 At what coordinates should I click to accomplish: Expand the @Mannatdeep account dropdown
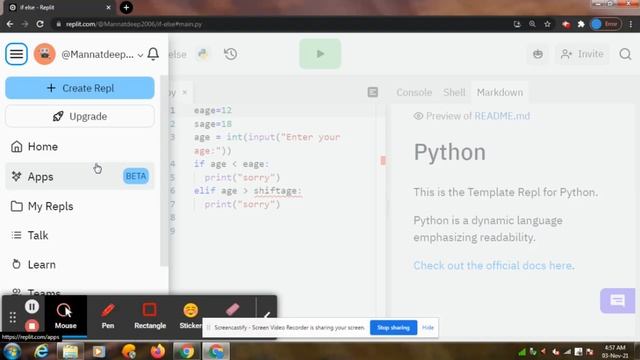tap(140, 55)
